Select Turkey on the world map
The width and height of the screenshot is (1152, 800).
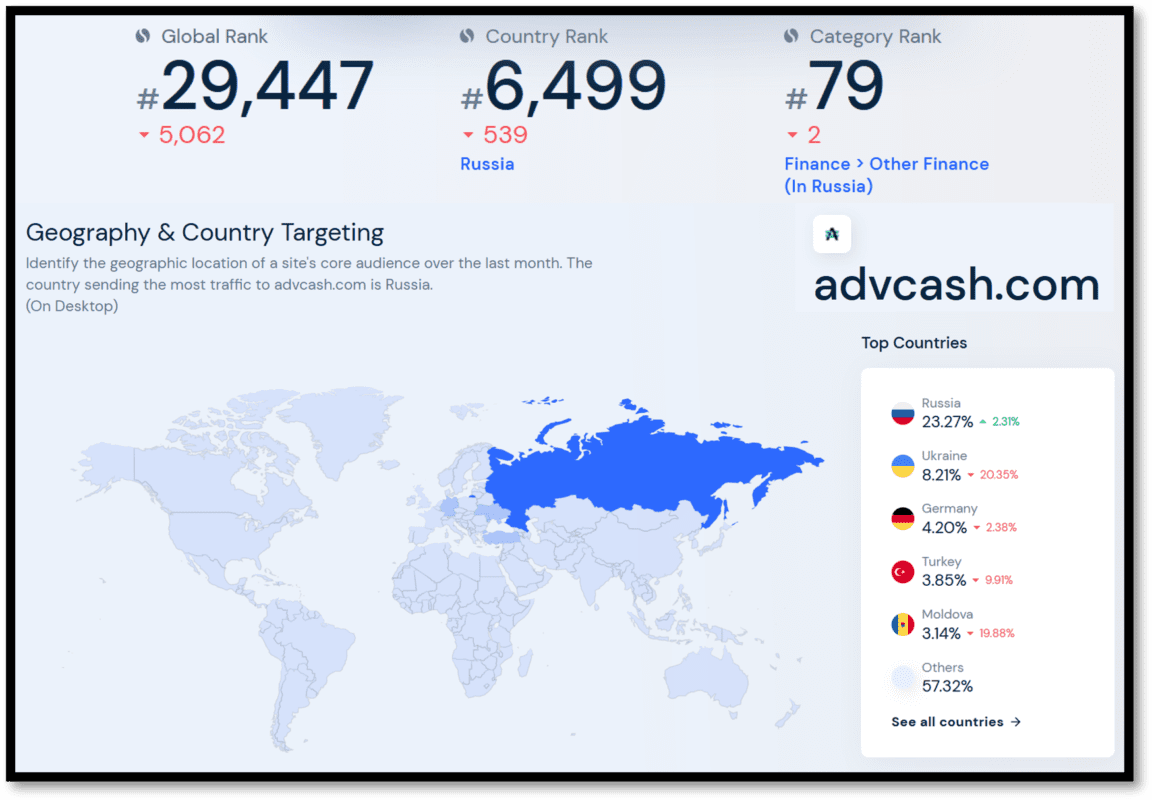pyautogui.click(x=502, y=538)
